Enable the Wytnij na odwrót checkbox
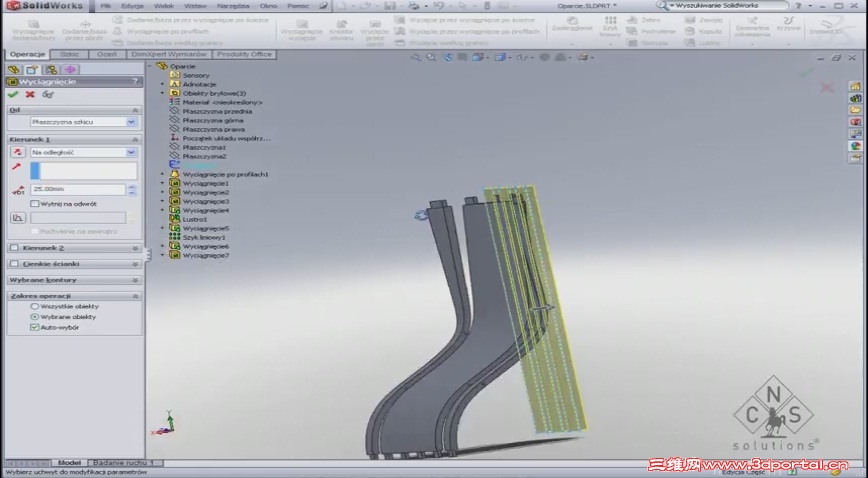Image resolution: width=868 pixels, height=478 pixels. pyautogui.click(x=34, y=204)
